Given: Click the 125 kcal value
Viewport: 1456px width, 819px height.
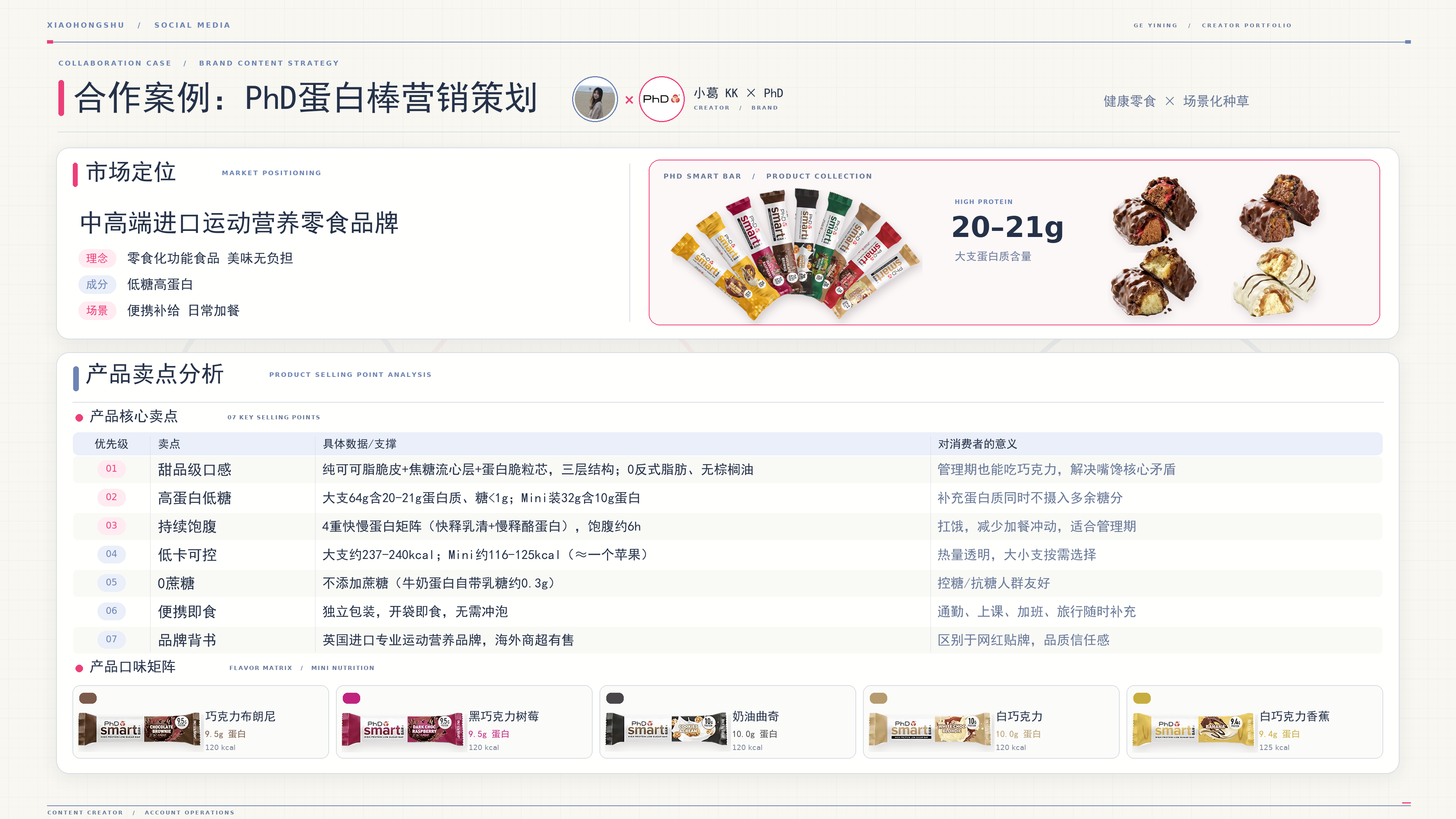Looking at the screenshot, I should tap(1274, 747).
